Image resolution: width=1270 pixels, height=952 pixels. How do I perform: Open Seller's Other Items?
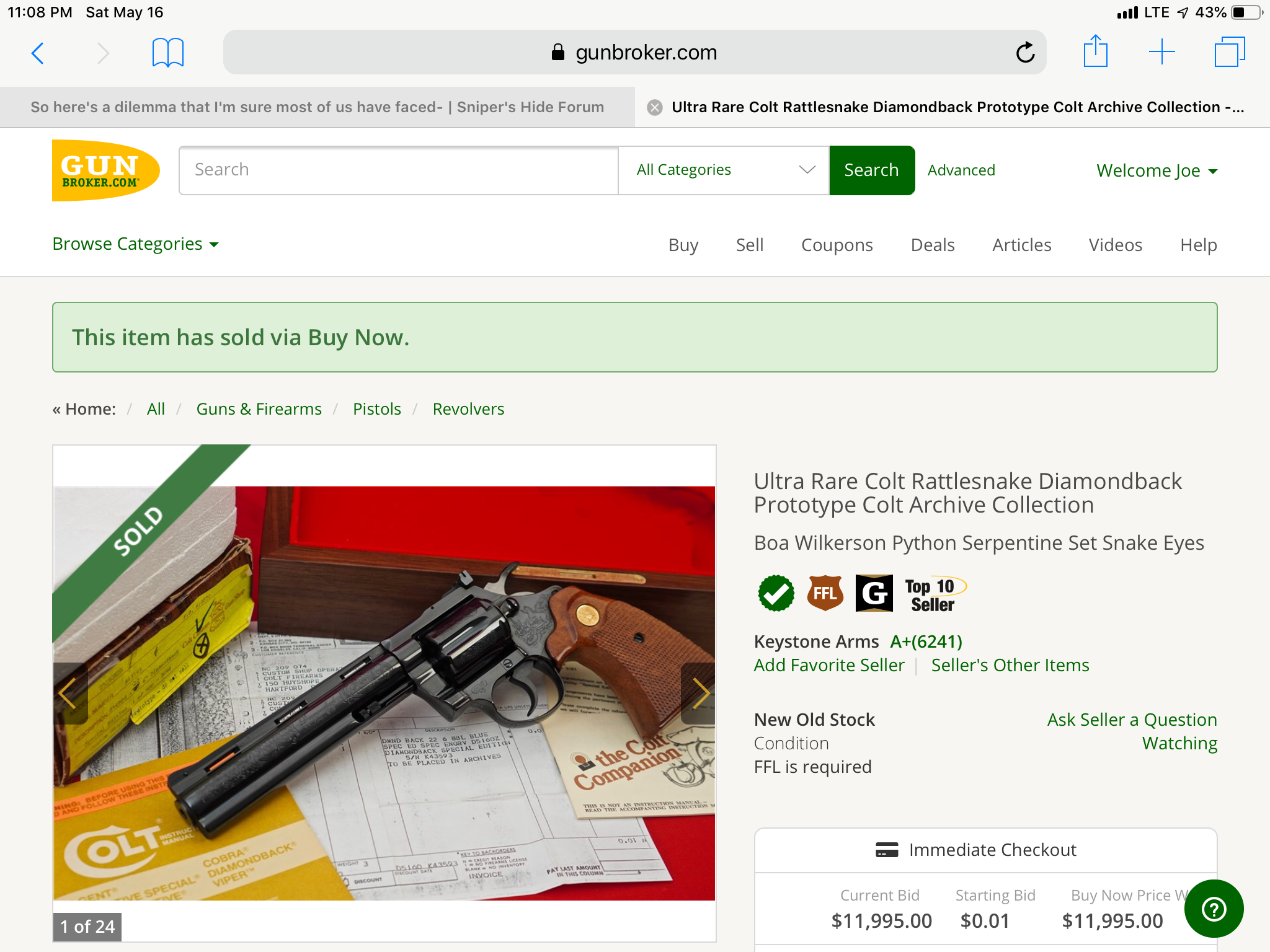tap(1010, 665)
